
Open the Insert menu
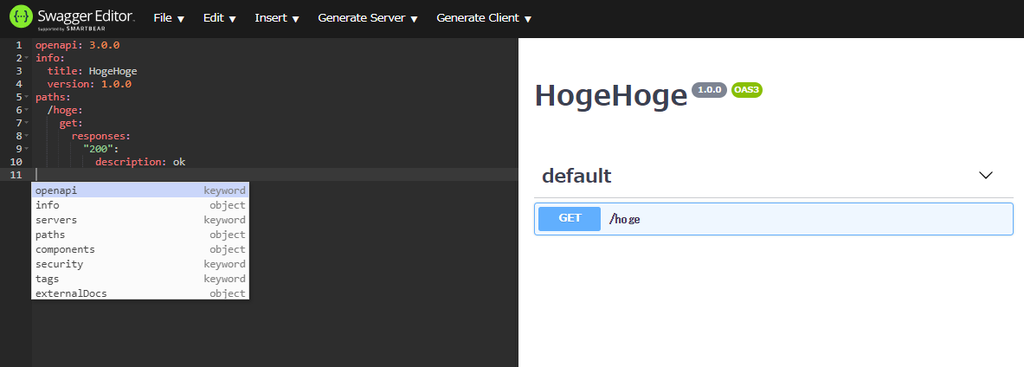coord(277,18)
